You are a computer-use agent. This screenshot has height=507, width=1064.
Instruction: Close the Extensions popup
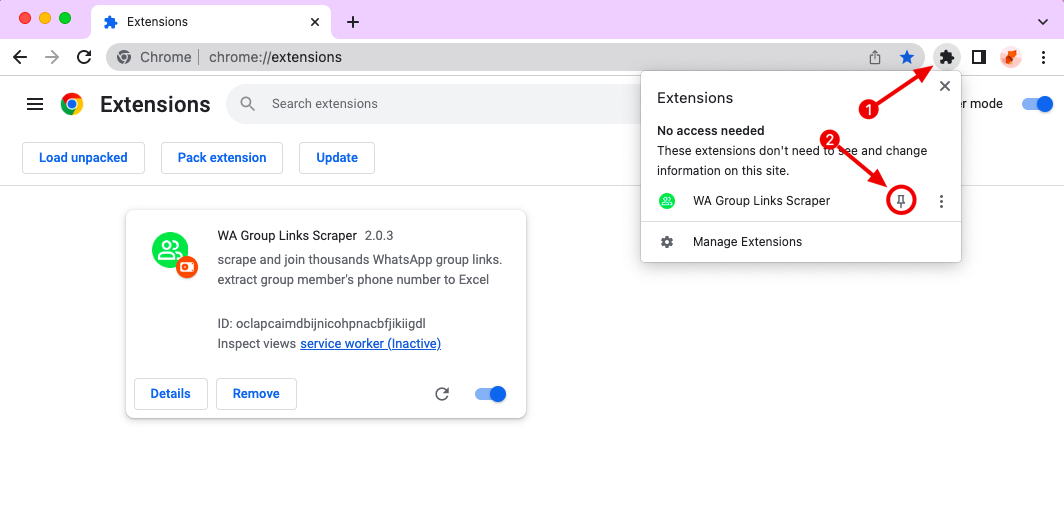pyautogui.click(x=945, y=86)
